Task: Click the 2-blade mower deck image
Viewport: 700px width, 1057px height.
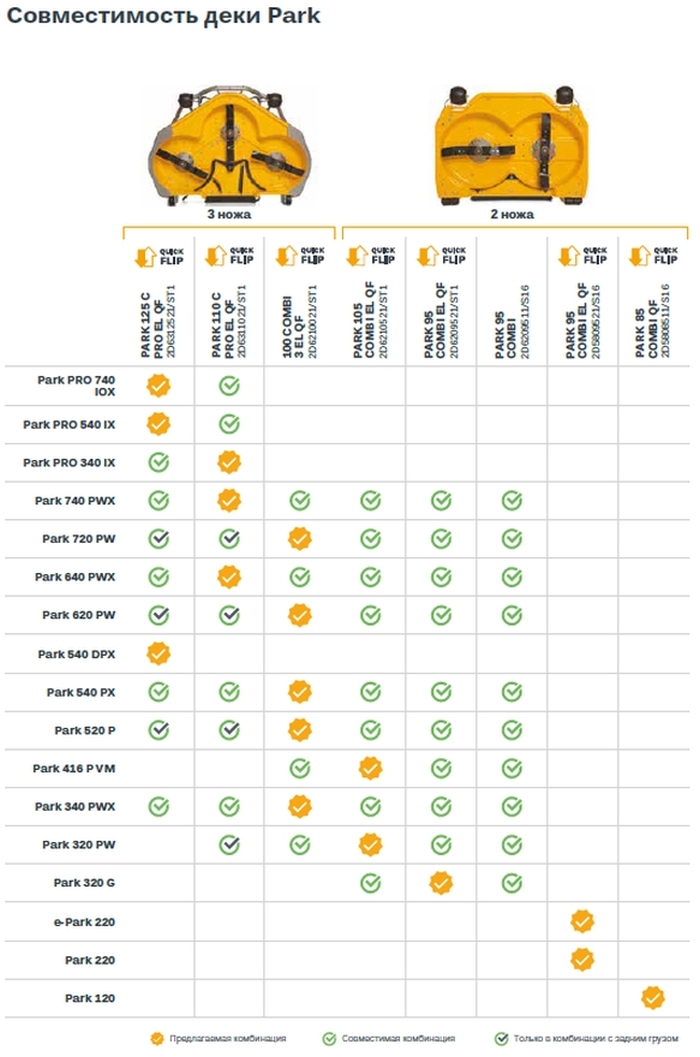Action: (512, 145)
